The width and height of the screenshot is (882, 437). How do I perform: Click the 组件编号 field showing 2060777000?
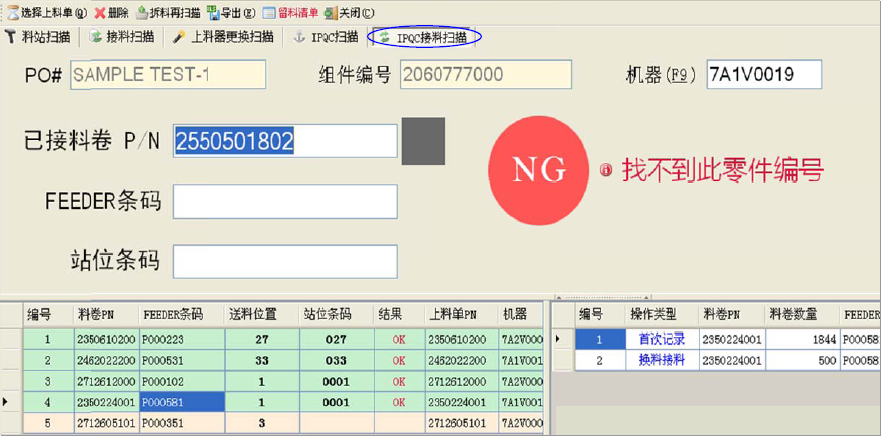click(486, 75)
